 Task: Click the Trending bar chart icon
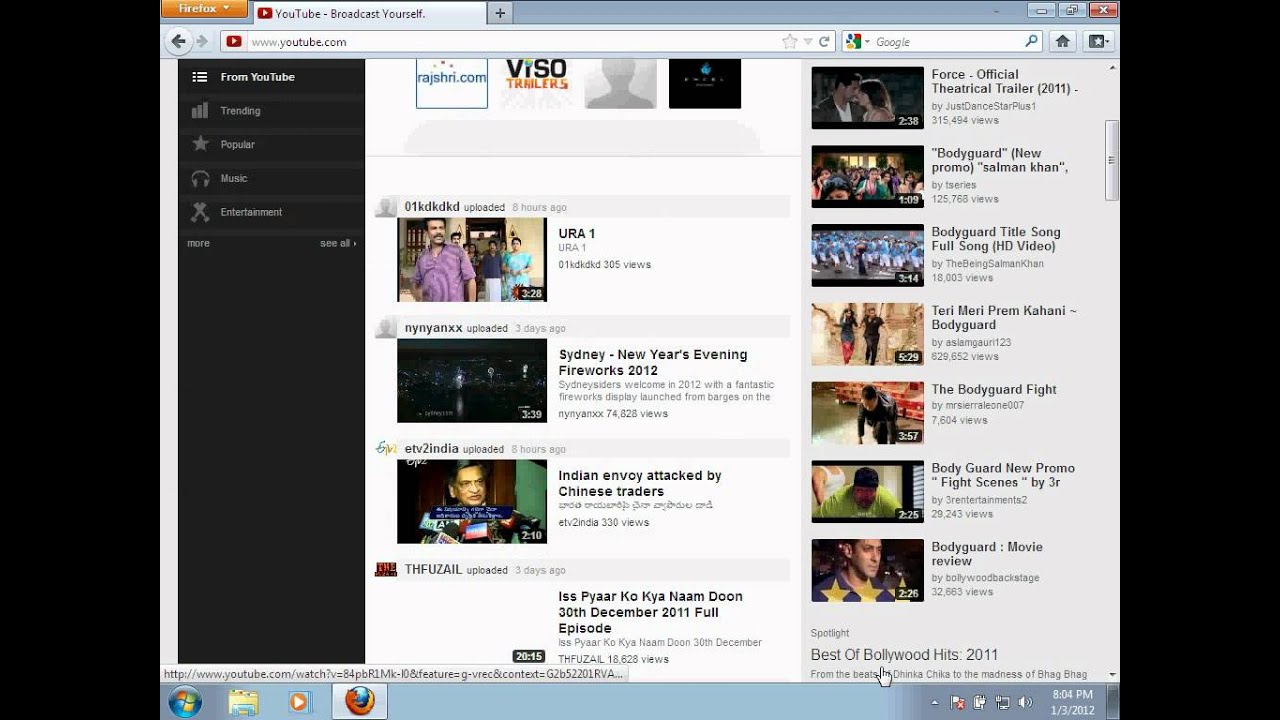tap(200, 111)
